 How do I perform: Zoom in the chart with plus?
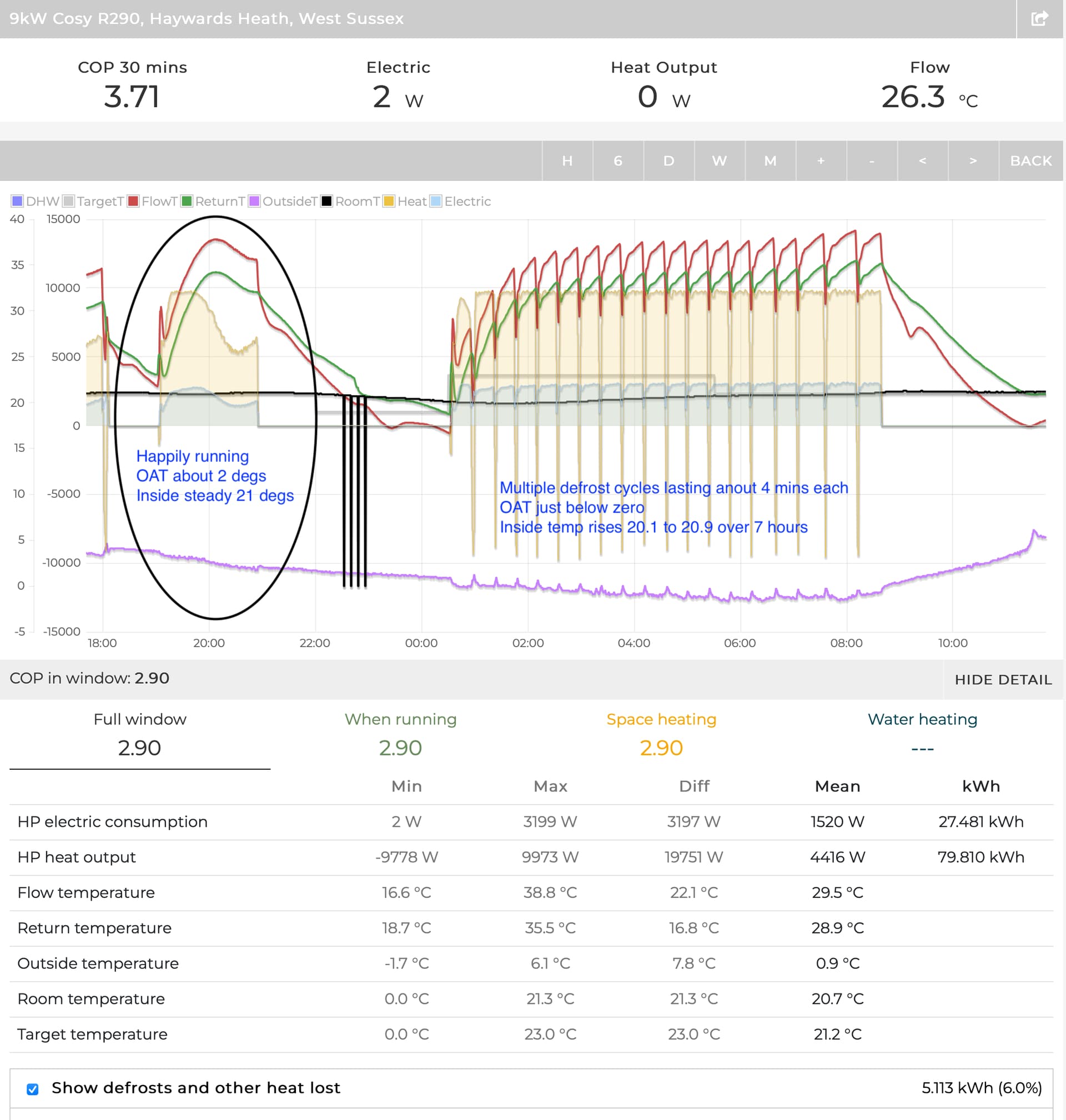pyautogui.click(x=821, y=161)
